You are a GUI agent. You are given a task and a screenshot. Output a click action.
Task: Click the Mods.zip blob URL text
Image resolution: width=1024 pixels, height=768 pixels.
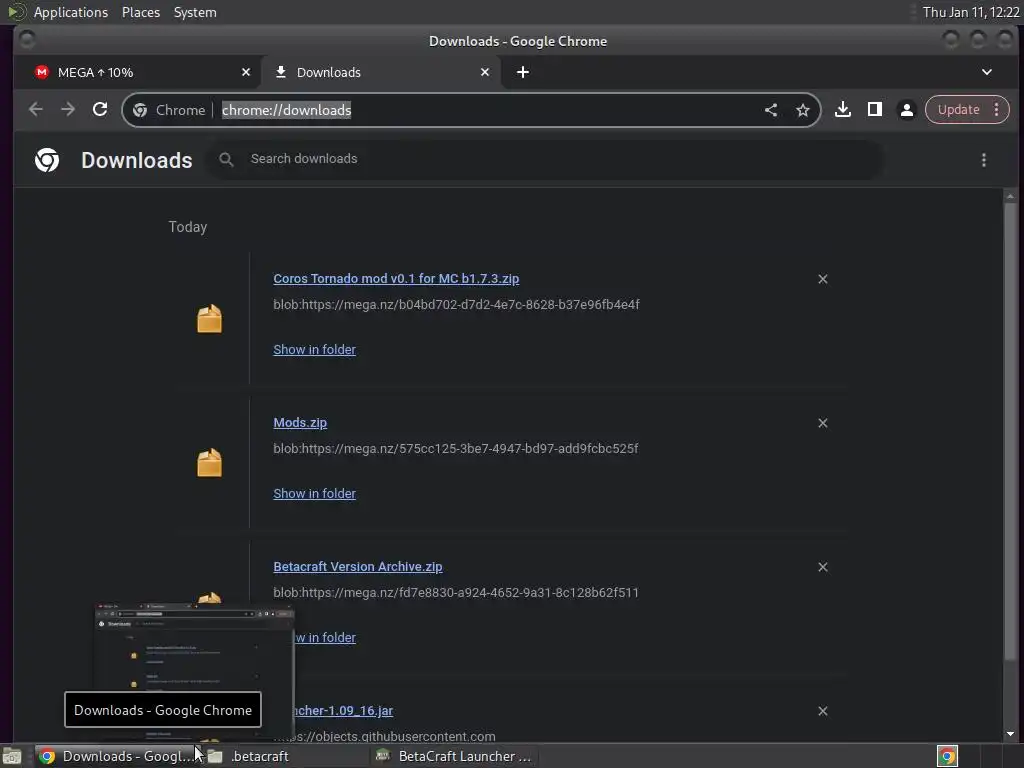click(456, 449)
